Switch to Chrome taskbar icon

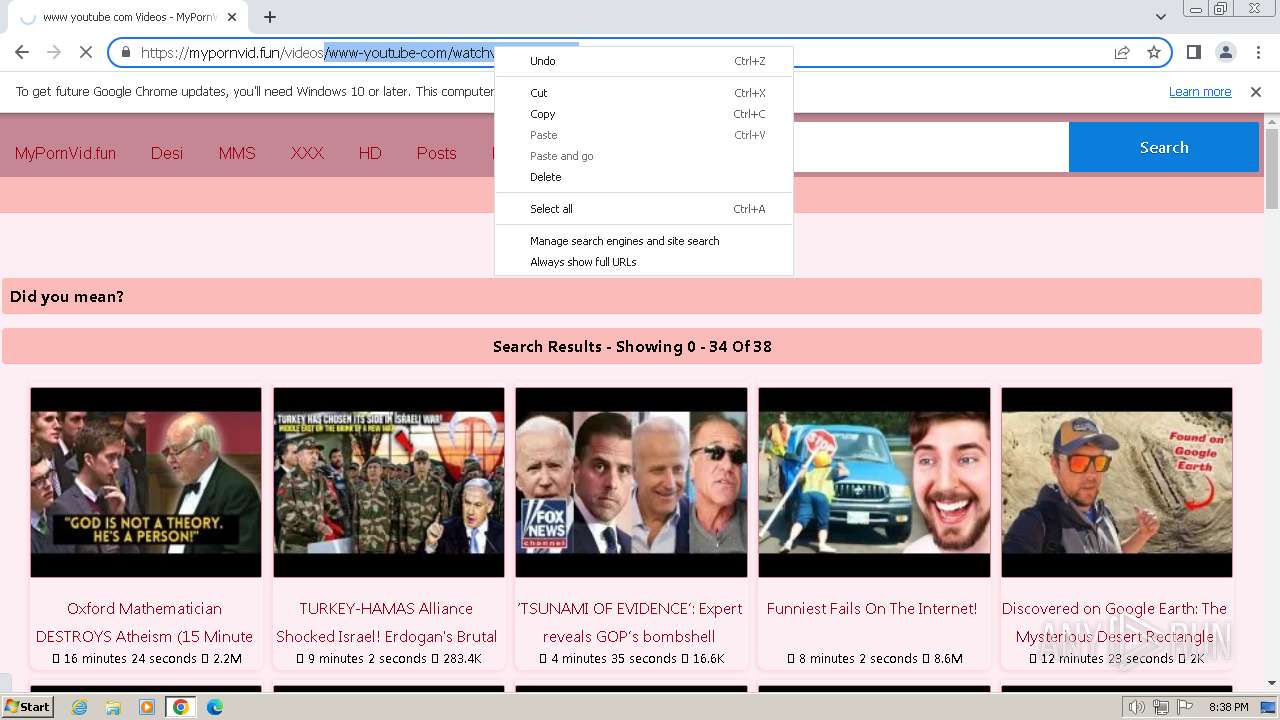click(x=181, y=707)
